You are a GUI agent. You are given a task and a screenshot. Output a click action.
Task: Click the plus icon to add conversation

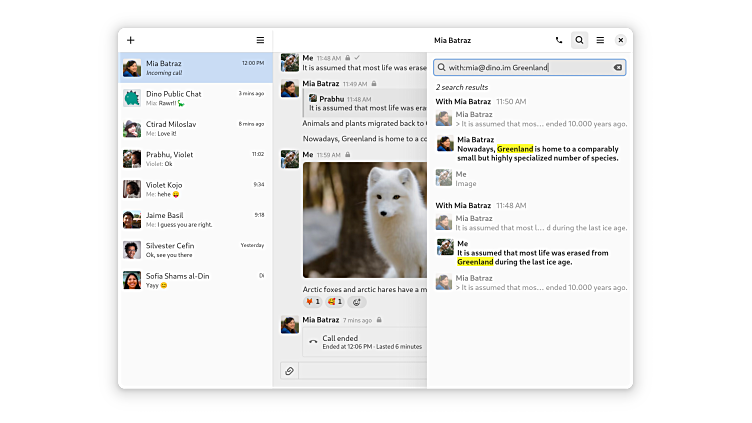131,40
